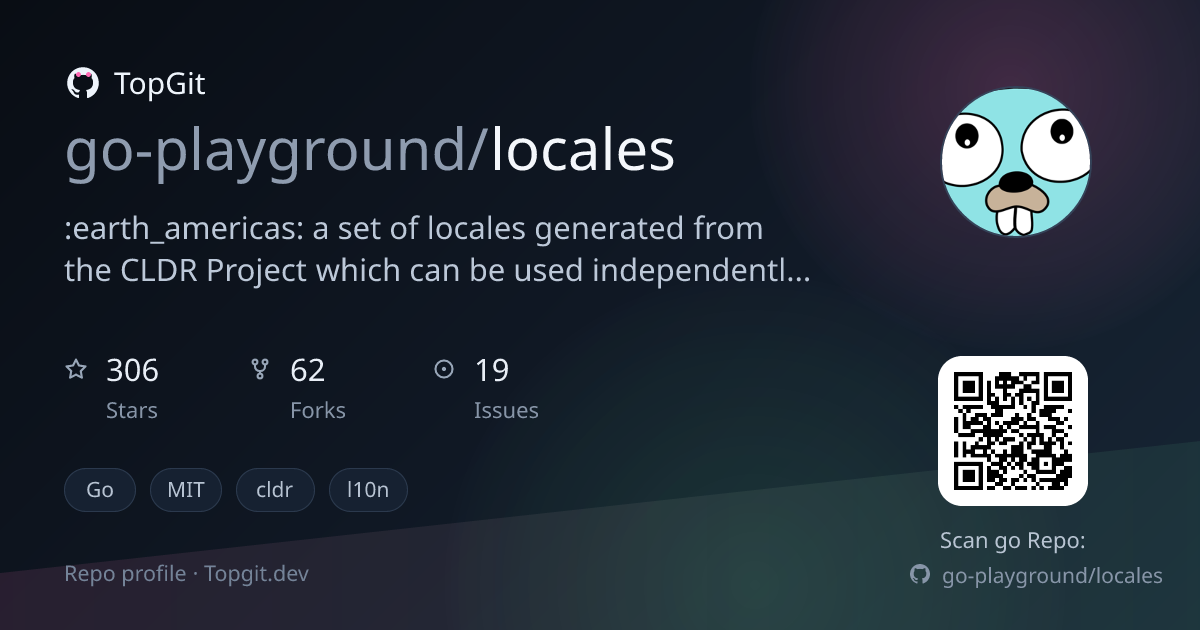Click the 'Repo profile · Topgit.dev' footer text
Viewport: 1200px width, 630px height.
pos(187,574)
